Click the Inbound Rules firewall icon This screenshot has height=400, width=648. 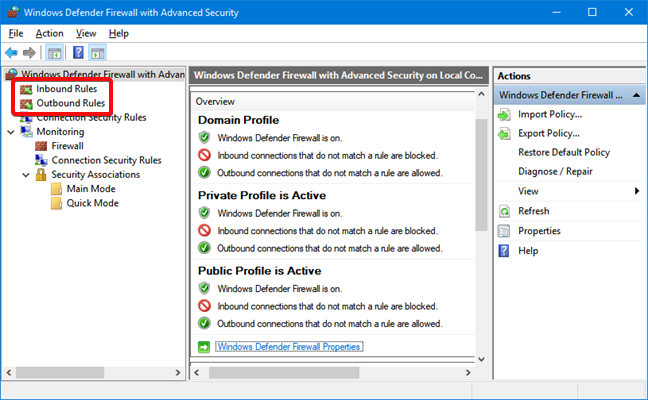click(x=26, y=89)
